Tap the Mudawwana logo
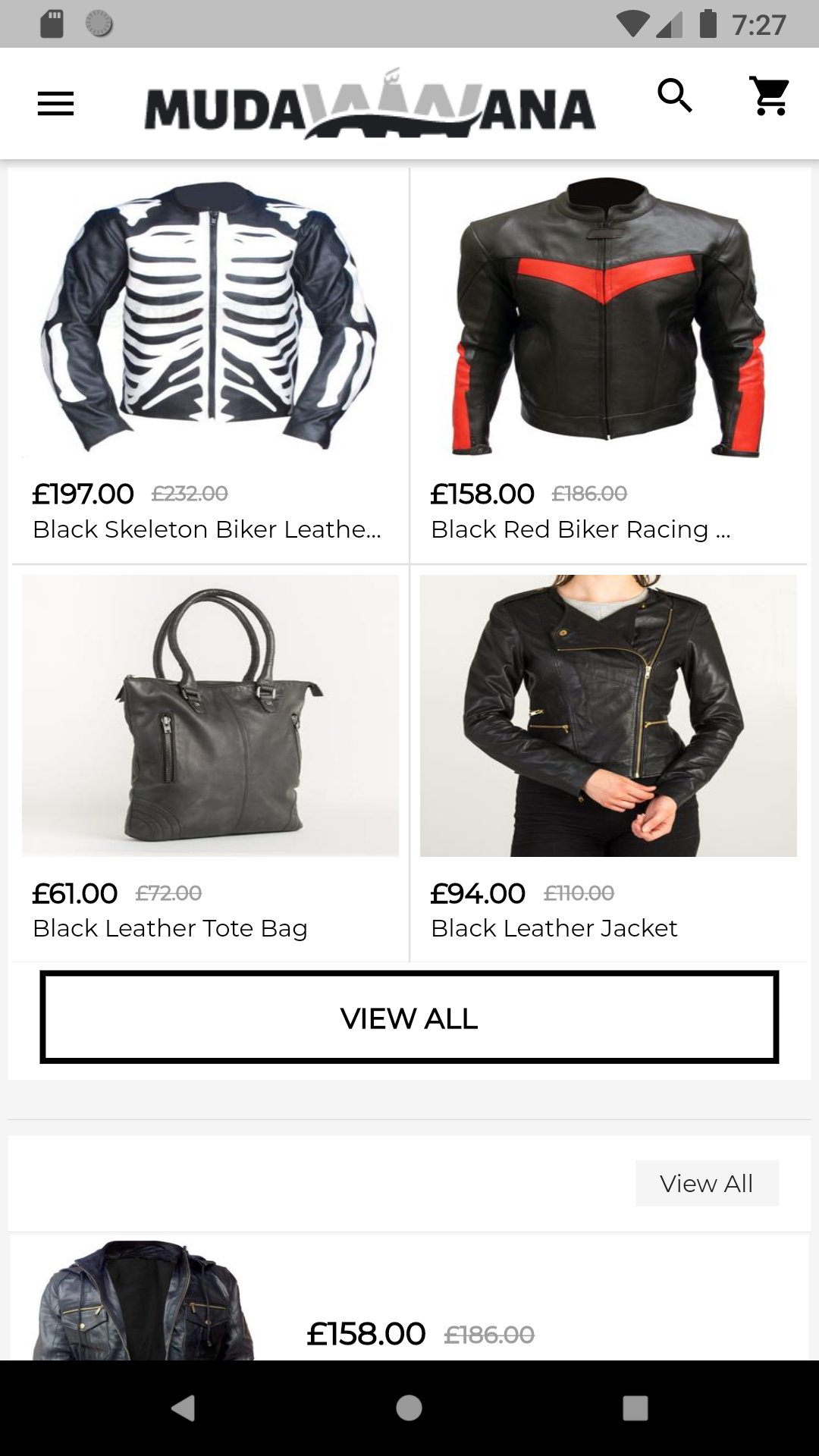 (370, 105)
